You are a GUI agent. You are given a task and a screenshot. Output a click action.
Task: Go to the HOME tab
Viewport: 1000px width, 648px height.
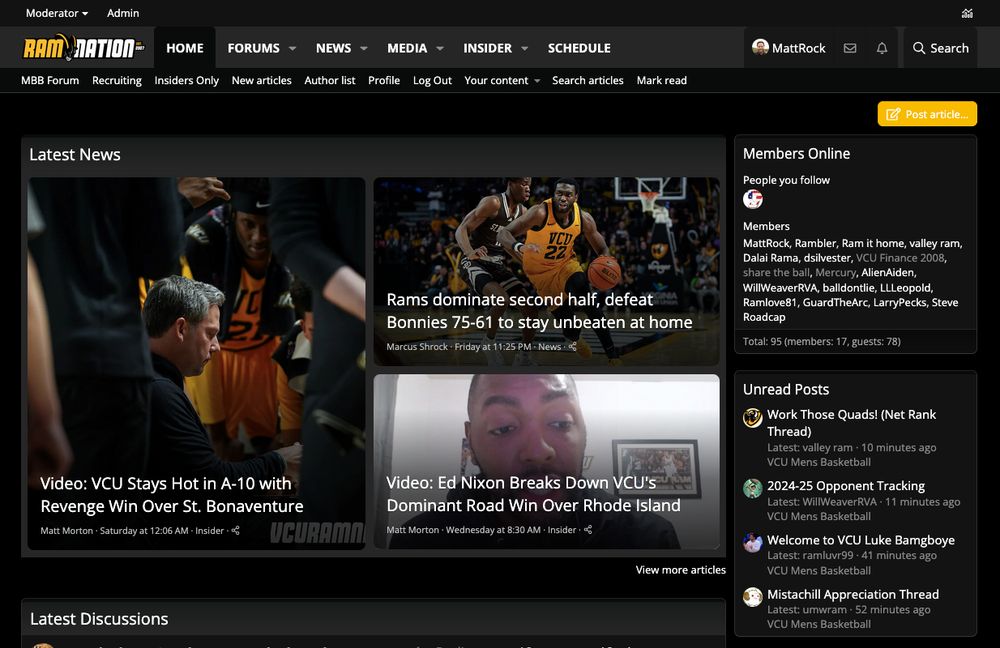(185, 48)
